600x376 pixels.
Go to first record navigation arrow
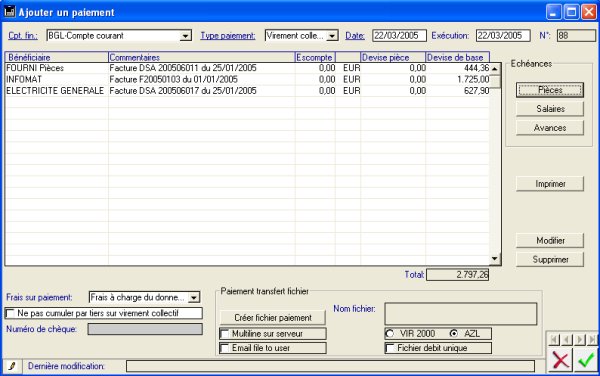pyautogui.click(x=554, y=339)
